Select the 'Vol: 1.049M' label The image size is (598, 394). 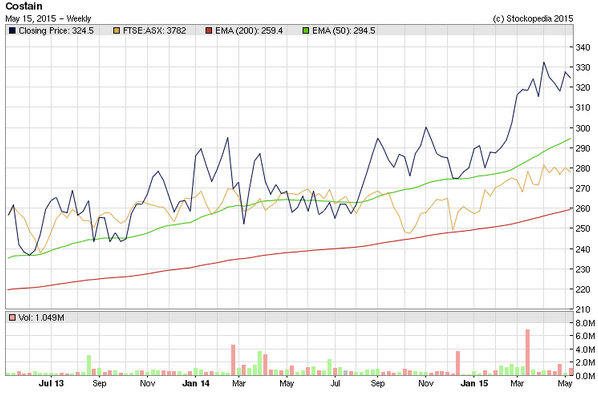[x=41, y=317]
